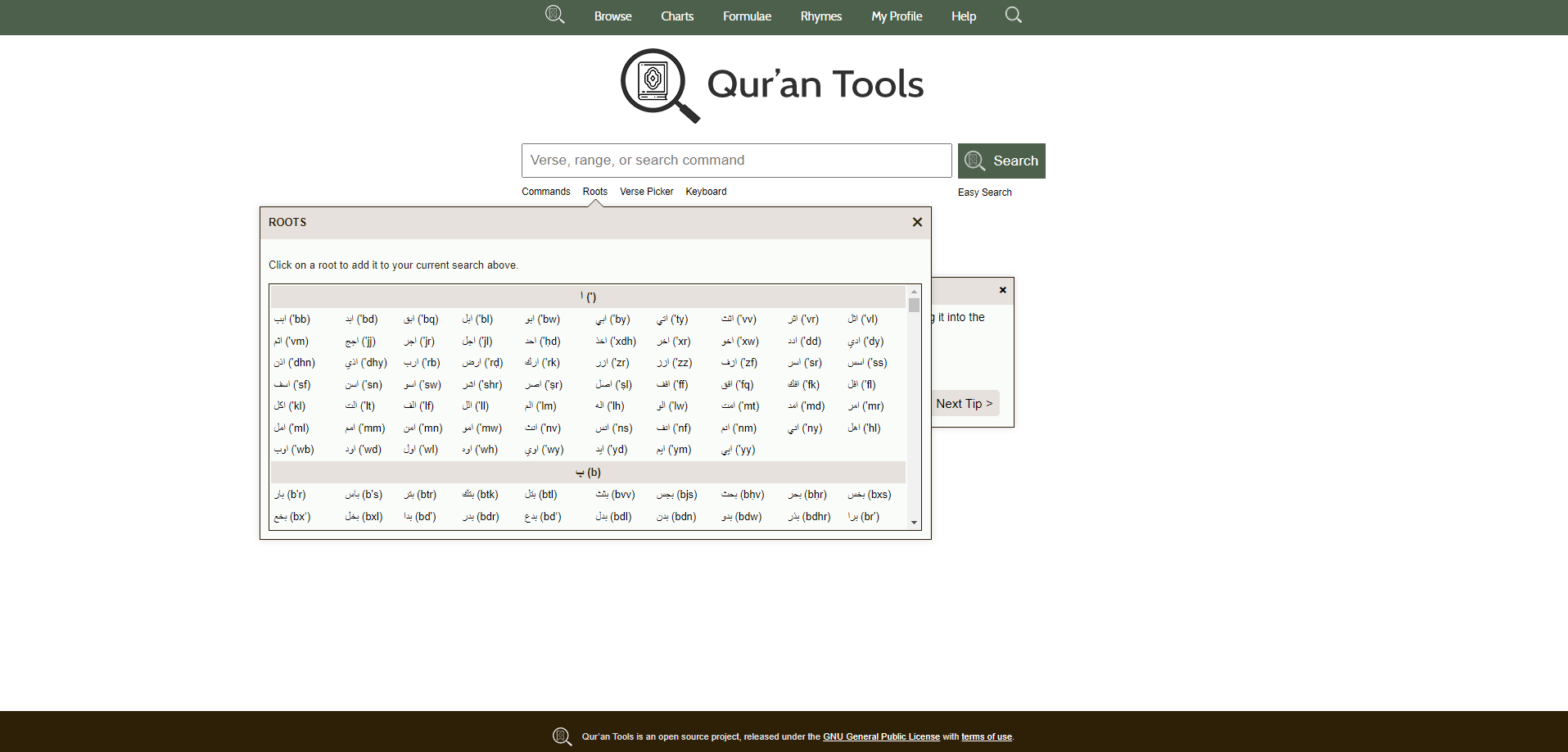Close the Roots panel
This screenshot has width=1568, height=752.
(x=917, y=222)
